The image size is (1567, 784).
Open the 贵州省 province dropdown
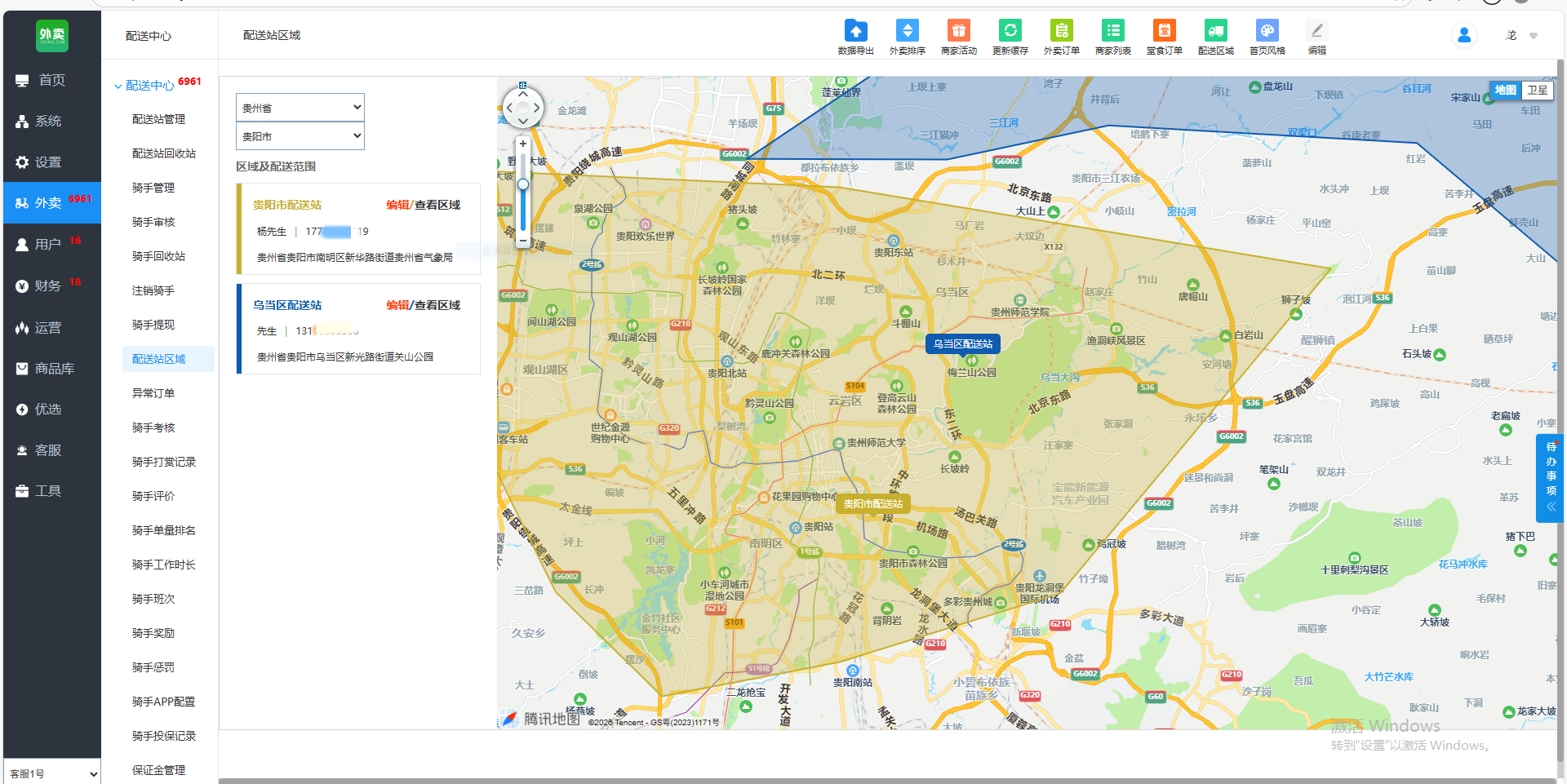300,108
